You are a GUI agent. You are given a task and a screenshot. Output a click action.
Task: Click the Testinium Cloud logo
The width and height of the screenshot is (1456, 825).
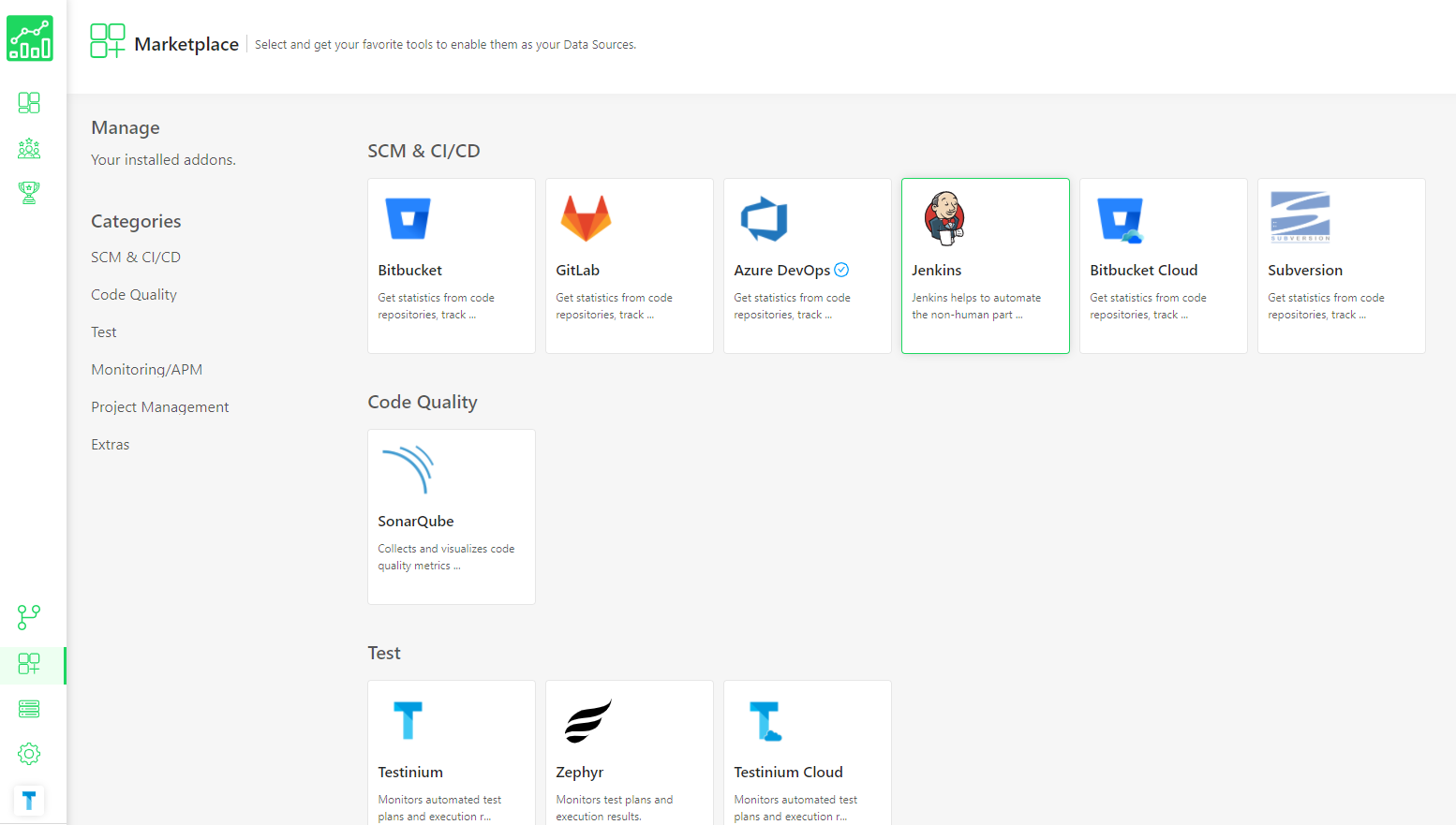point(765,721)
